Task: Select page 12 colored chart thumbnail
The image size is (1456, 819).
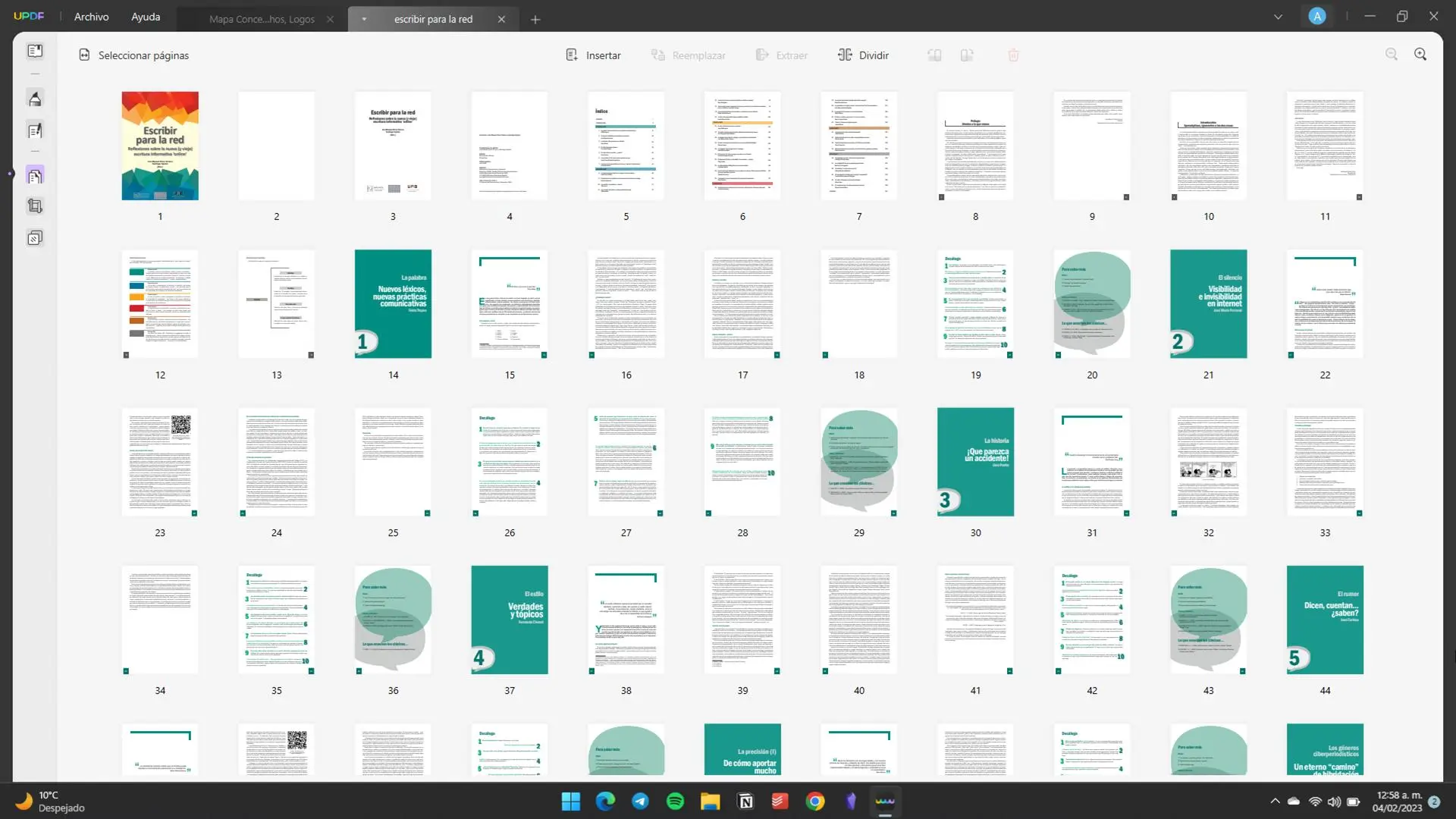Action: click(160, 304)
